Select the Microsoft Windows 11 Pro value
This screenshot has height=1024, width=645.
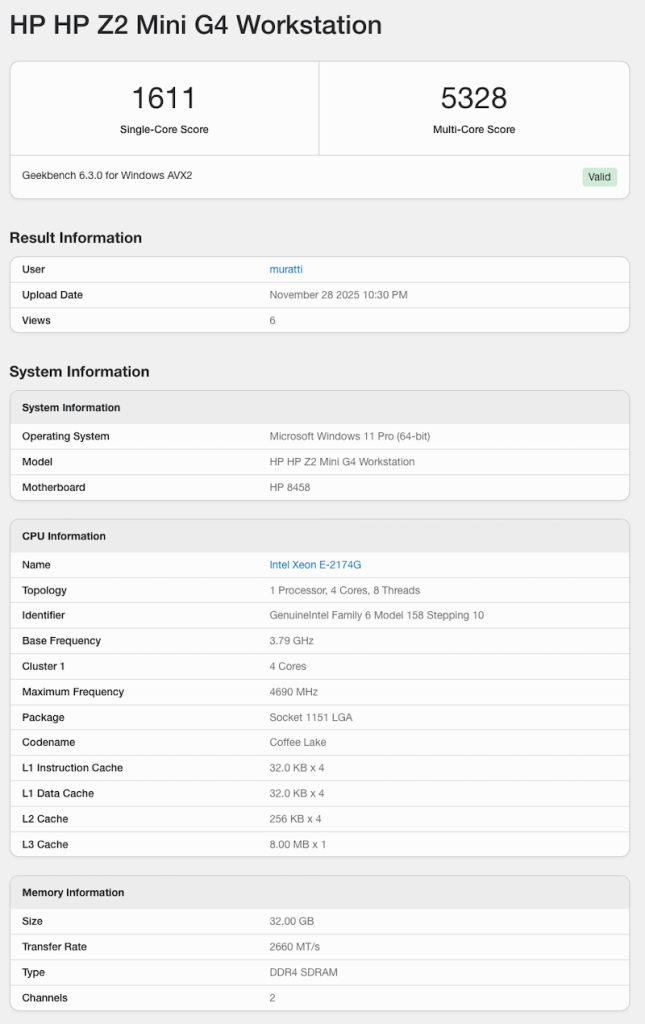(350, 436)
